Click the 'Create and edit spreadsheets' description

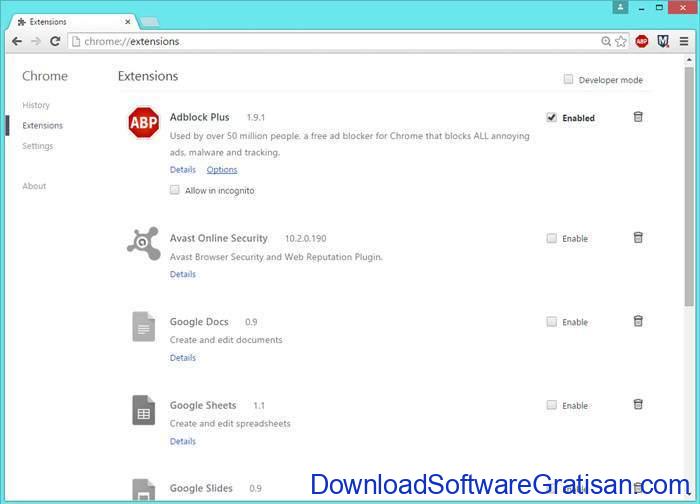(230, 423)
